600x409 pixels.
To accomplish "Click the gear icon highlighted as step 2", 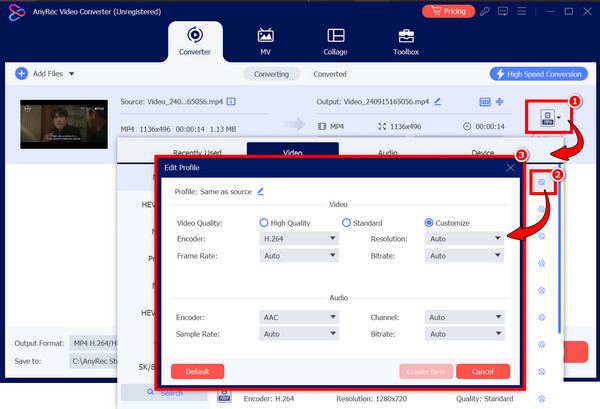I will tap(541, 182).
